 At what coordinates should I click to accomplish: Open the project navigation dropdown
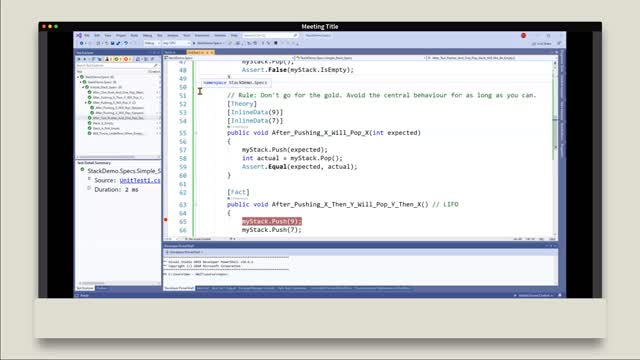pyautogui.click(x=229, y=58)
